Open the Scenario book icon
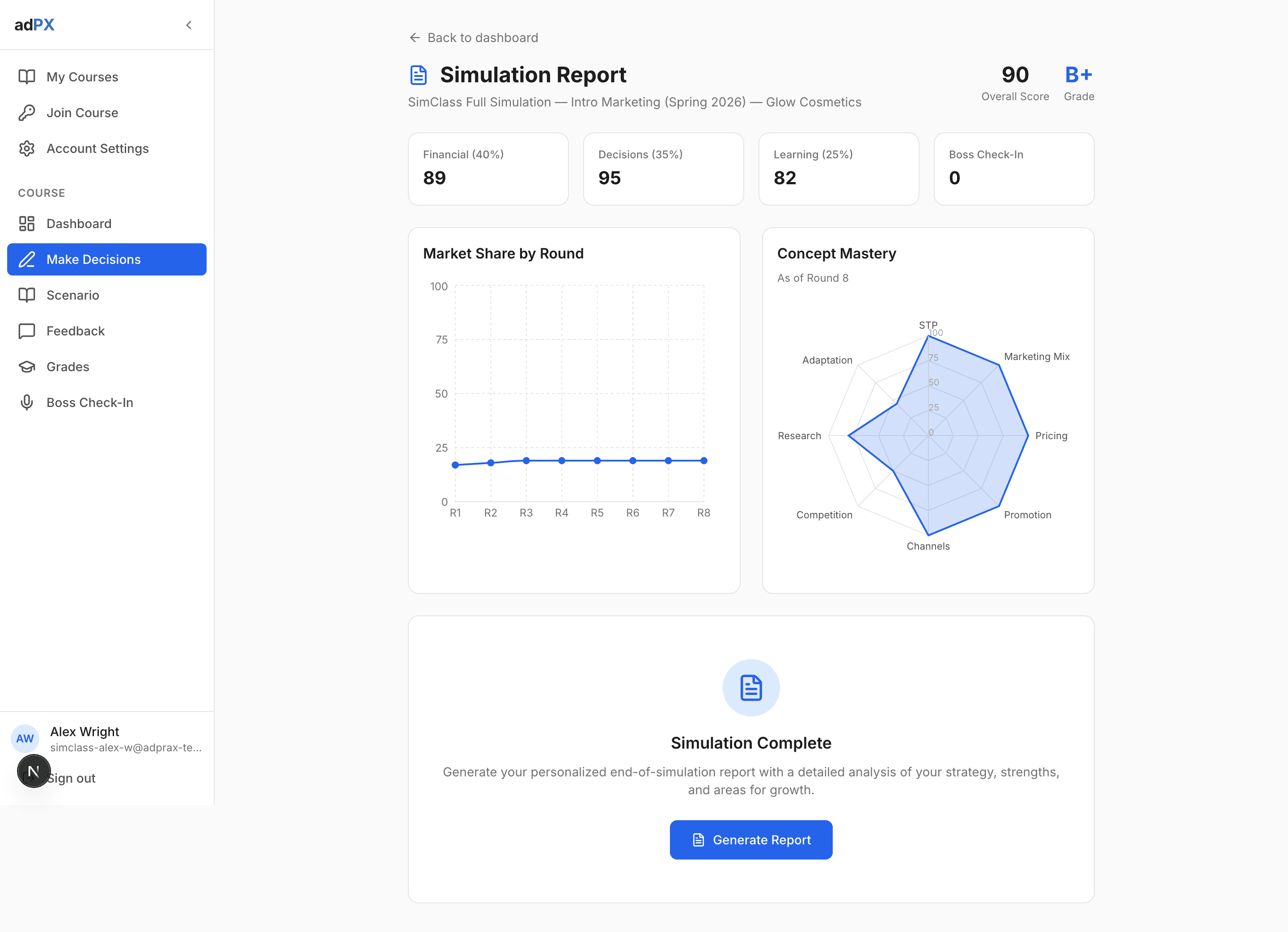This screenshot has width=1288, height=932. tap(27, 295)
